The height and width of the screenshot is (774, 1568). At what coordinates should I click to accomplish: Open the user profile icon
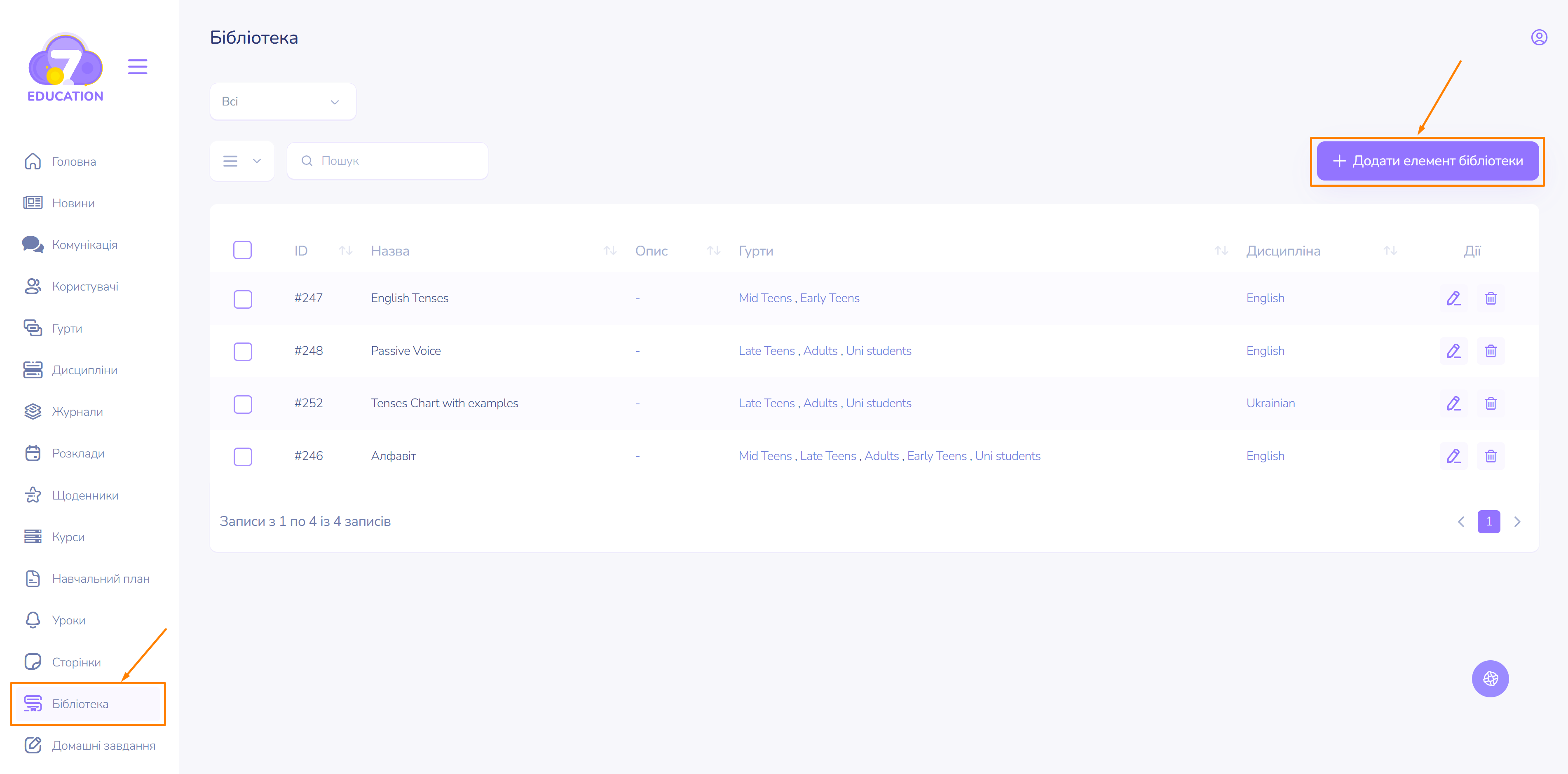(1539, 38)
